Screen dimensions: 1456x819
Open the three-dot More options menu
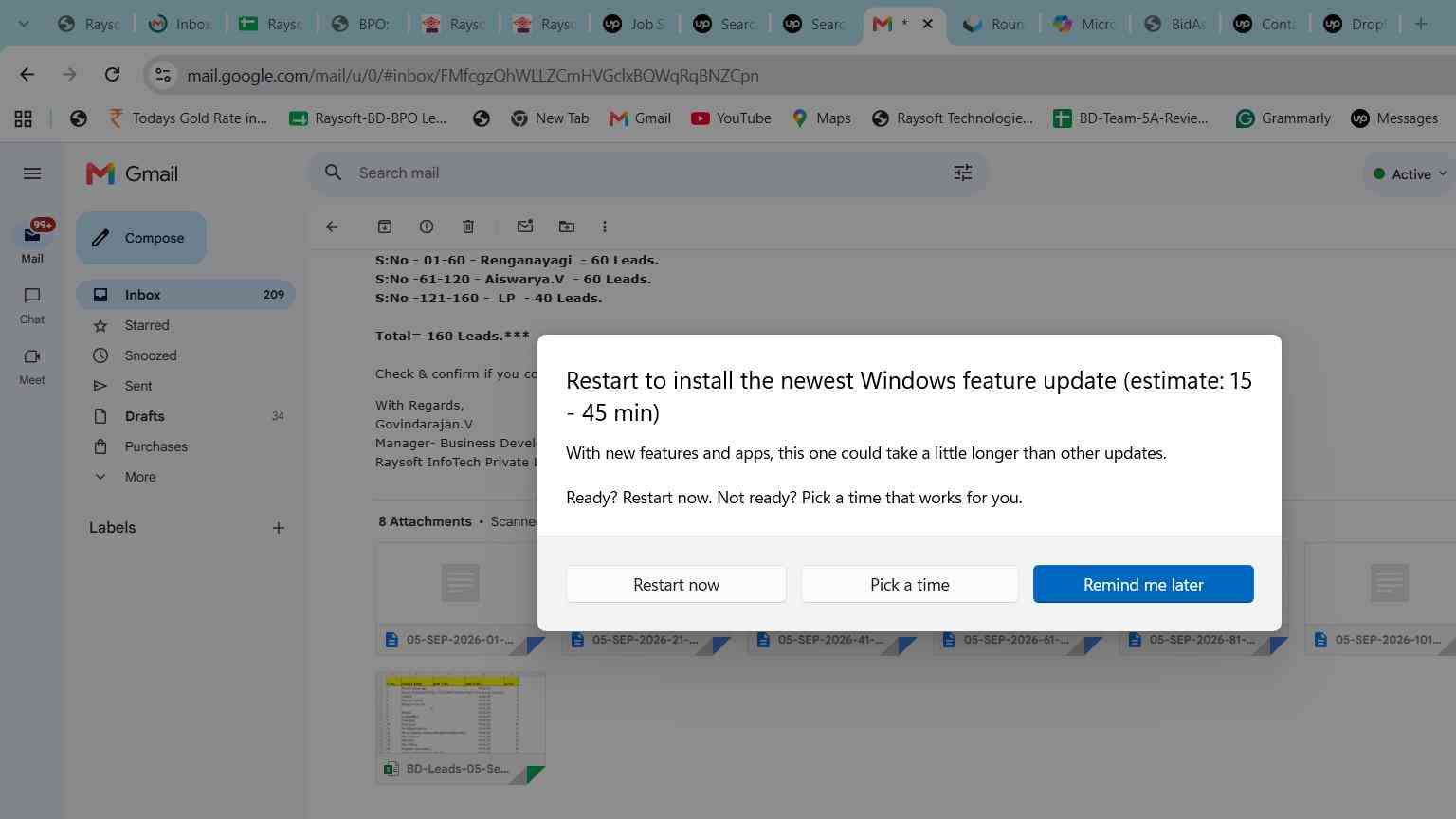[x=605, y=227]
